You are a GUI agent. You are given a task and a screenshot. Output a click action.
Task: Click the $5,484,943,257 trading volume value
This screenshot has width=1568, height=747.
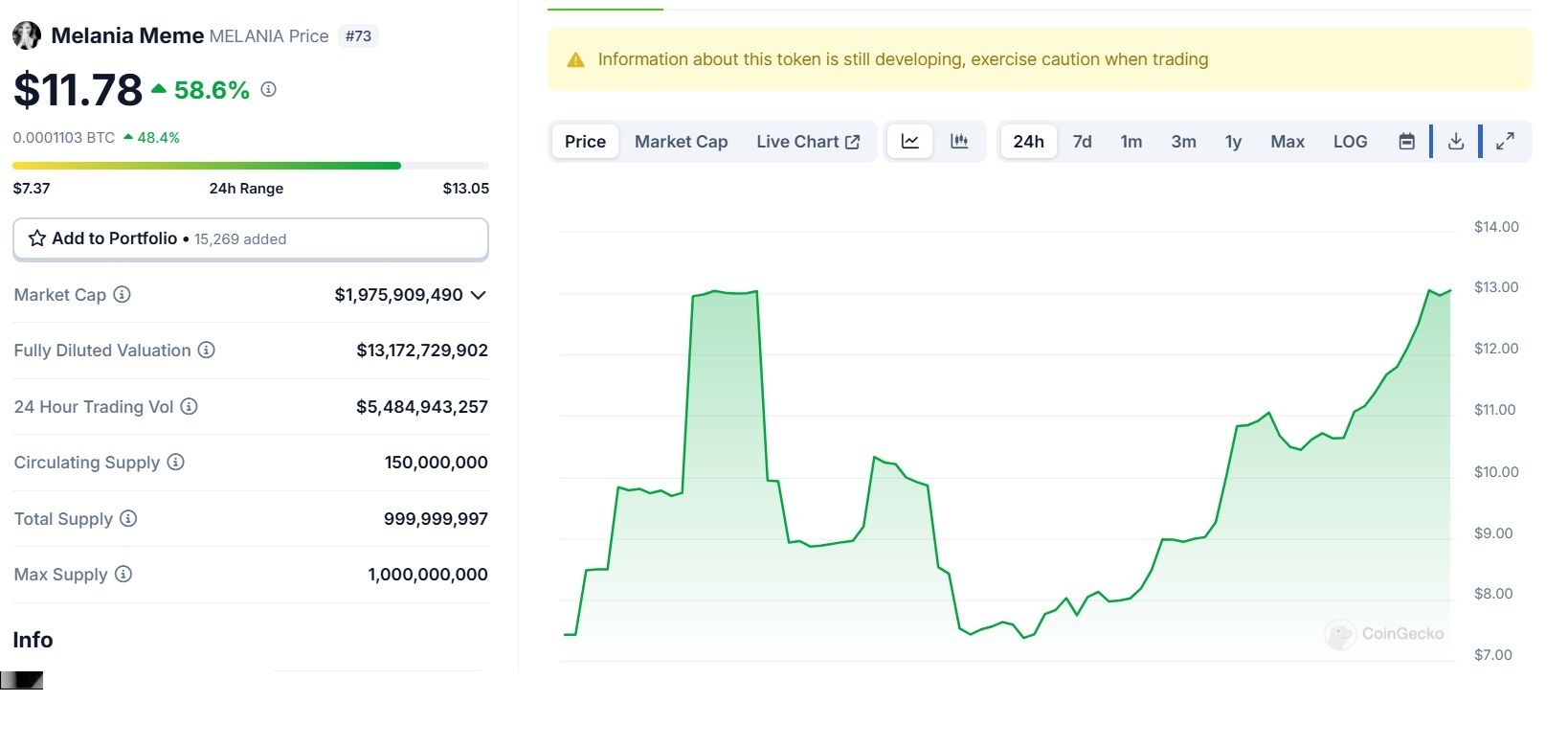(422, 407)
